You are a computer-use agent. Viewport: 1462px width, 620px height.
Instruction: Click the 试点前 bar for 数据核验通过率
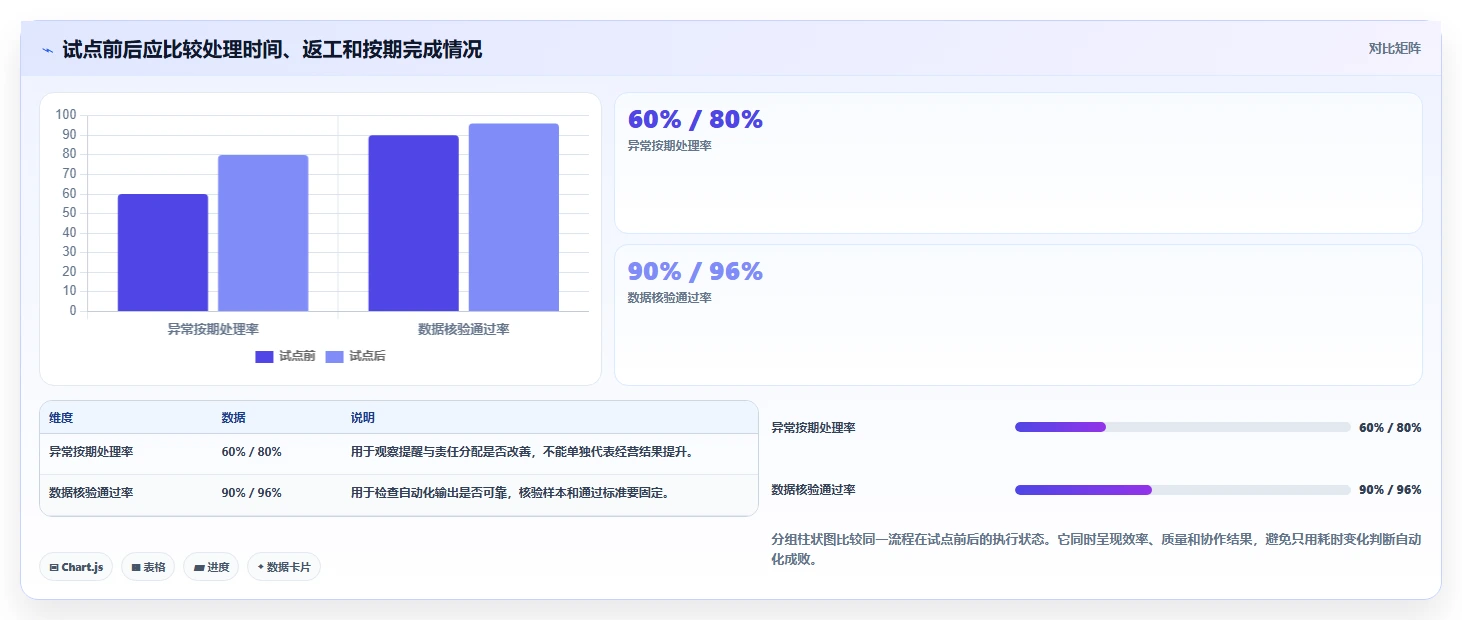(413, 223)
